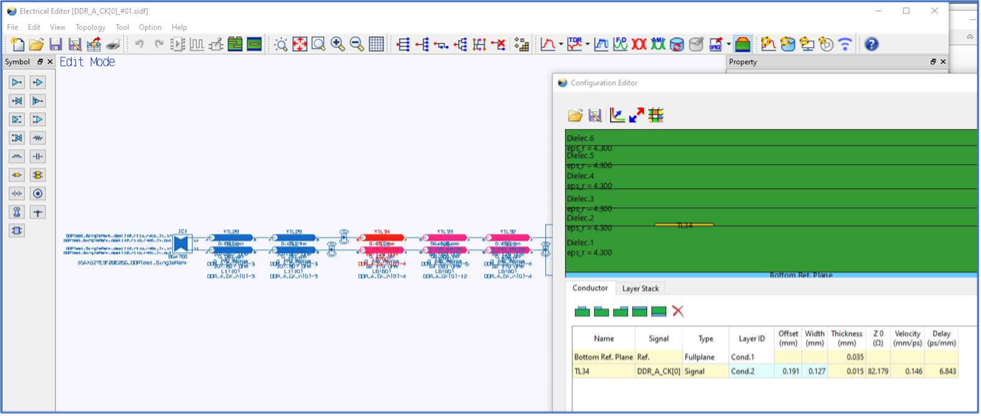Click the Zoom area magnifier icon
Image resolution: width=981 pixels, height=416 pixels.
[318, 44]
